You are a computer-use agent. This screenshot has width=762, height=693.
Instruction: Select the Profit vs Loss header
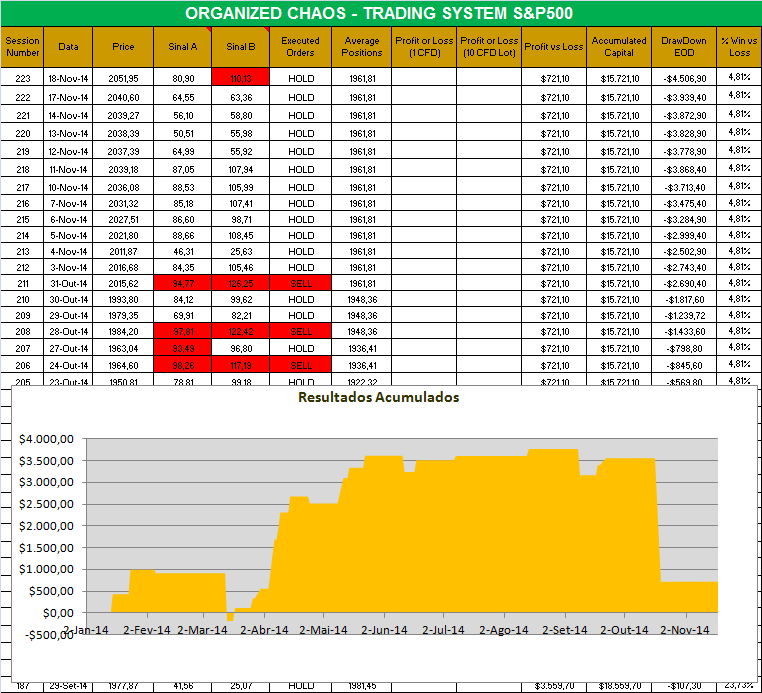tap(554, 47)
